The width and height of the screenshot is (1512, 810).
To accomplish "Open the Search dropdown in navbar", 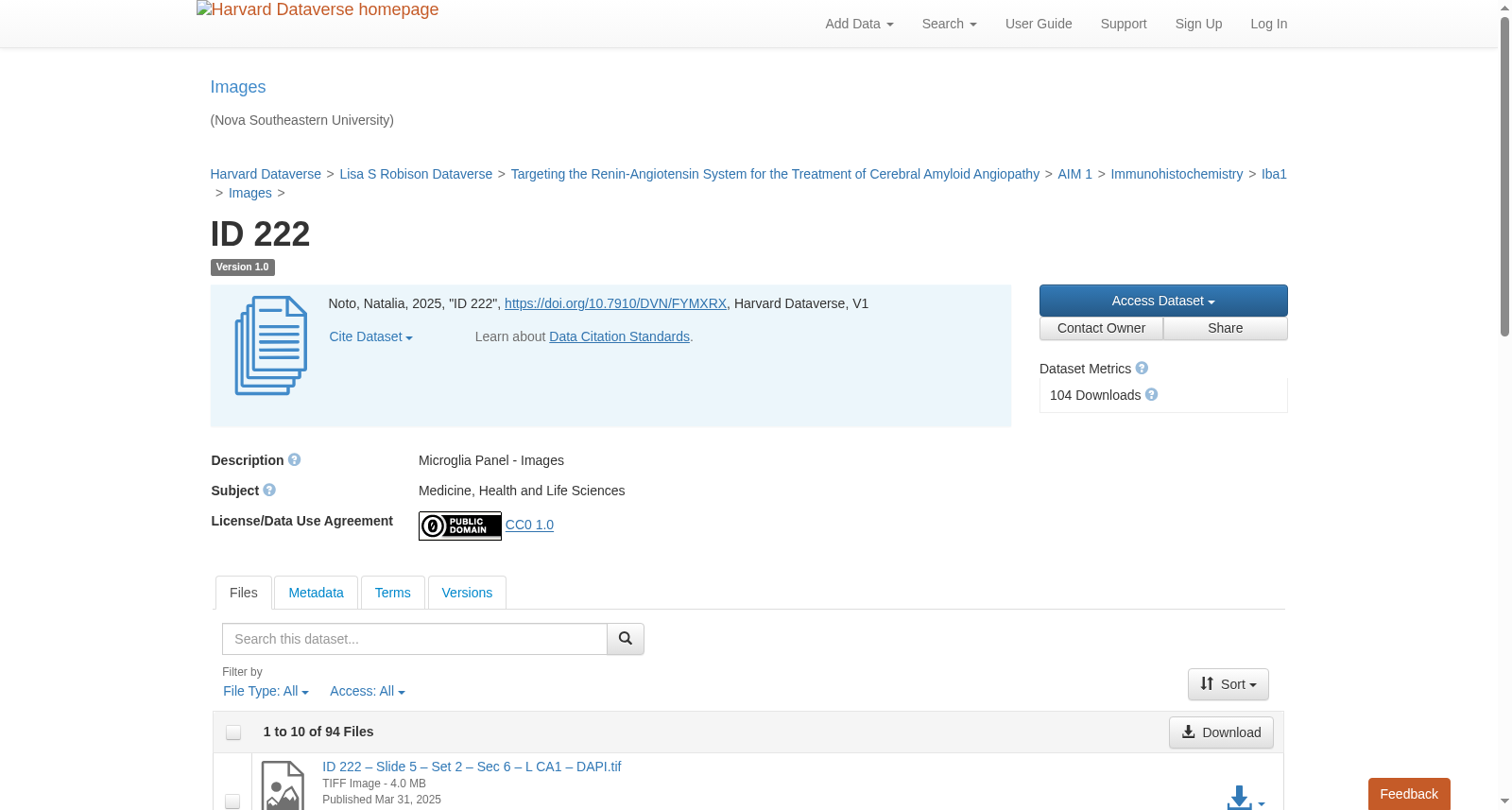I will point(950,24).
